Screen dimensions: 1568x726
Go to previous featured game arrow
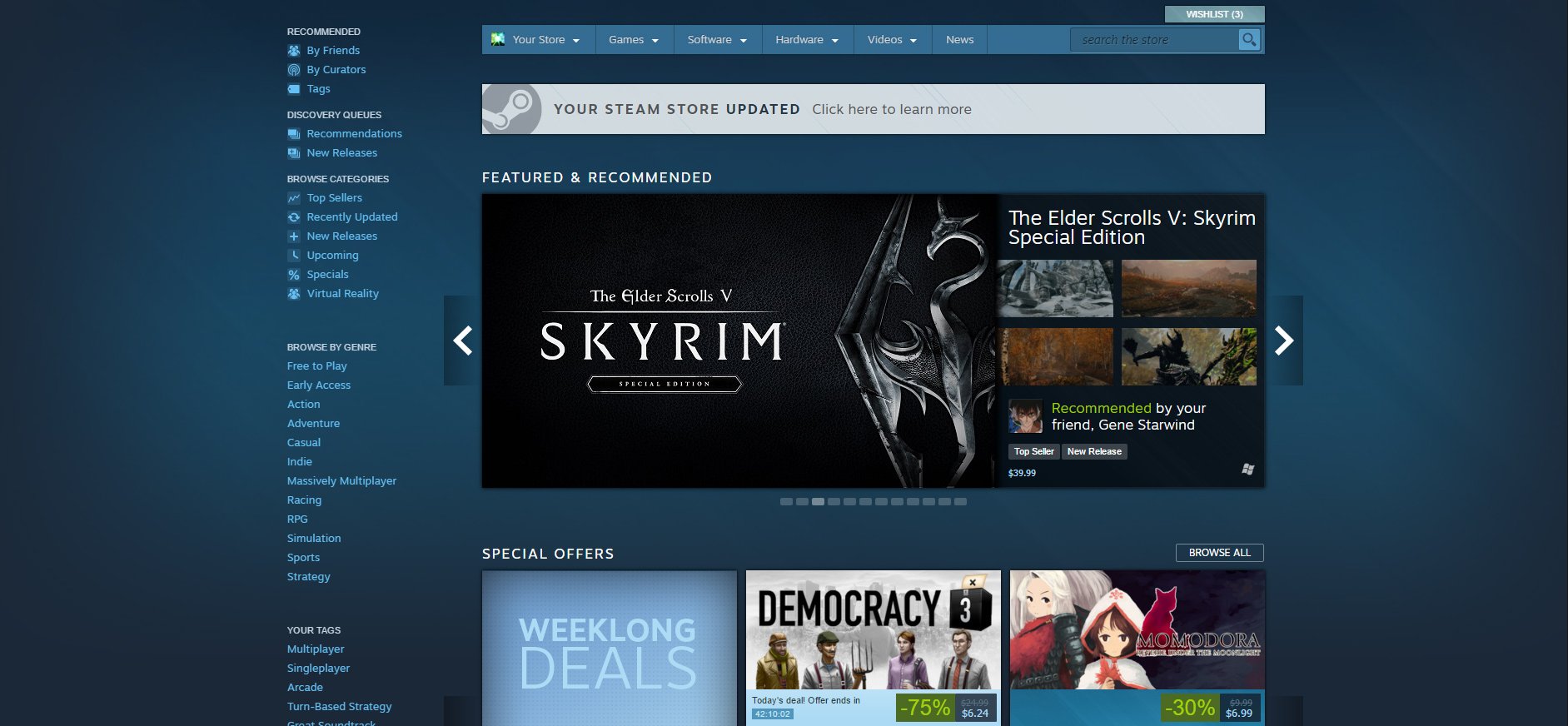tap(462, 340)
